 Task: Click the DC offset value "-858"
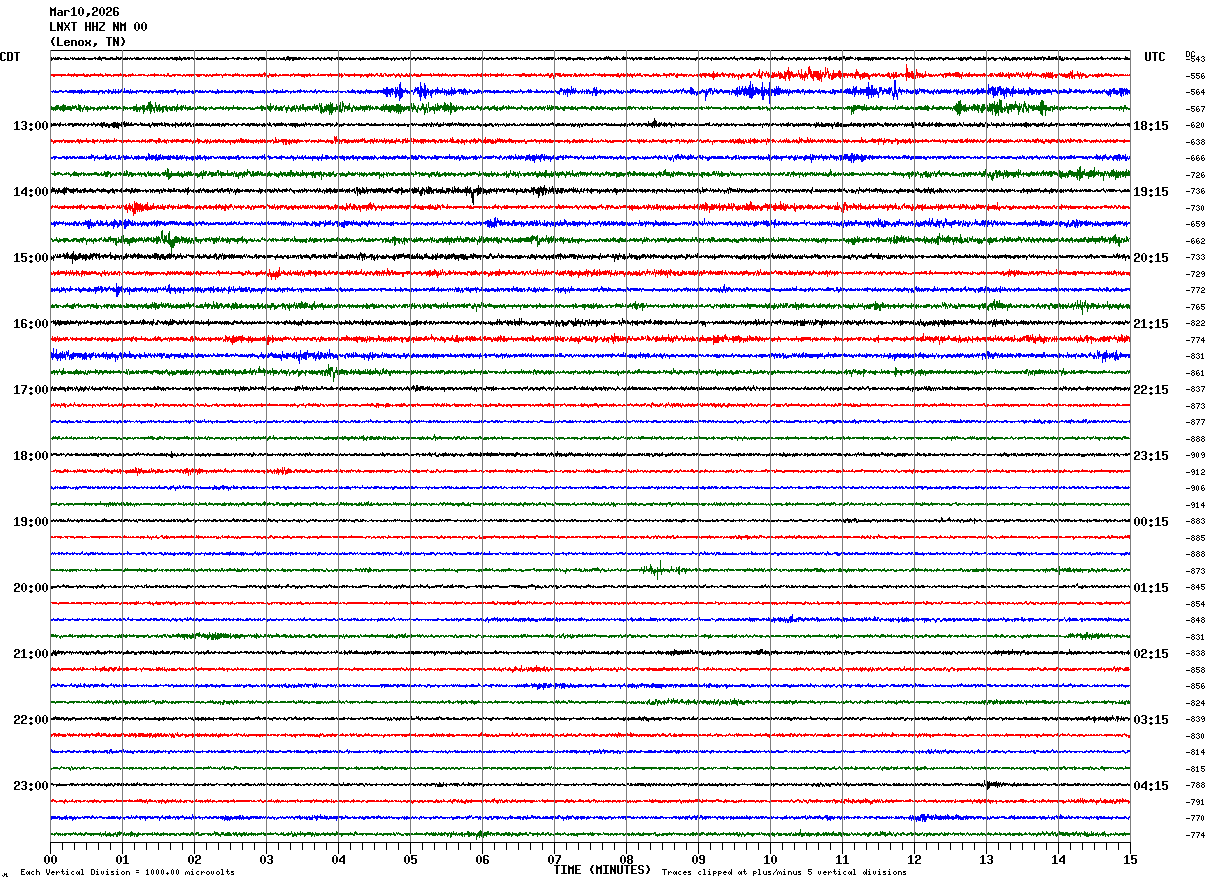click(1195, 670)
